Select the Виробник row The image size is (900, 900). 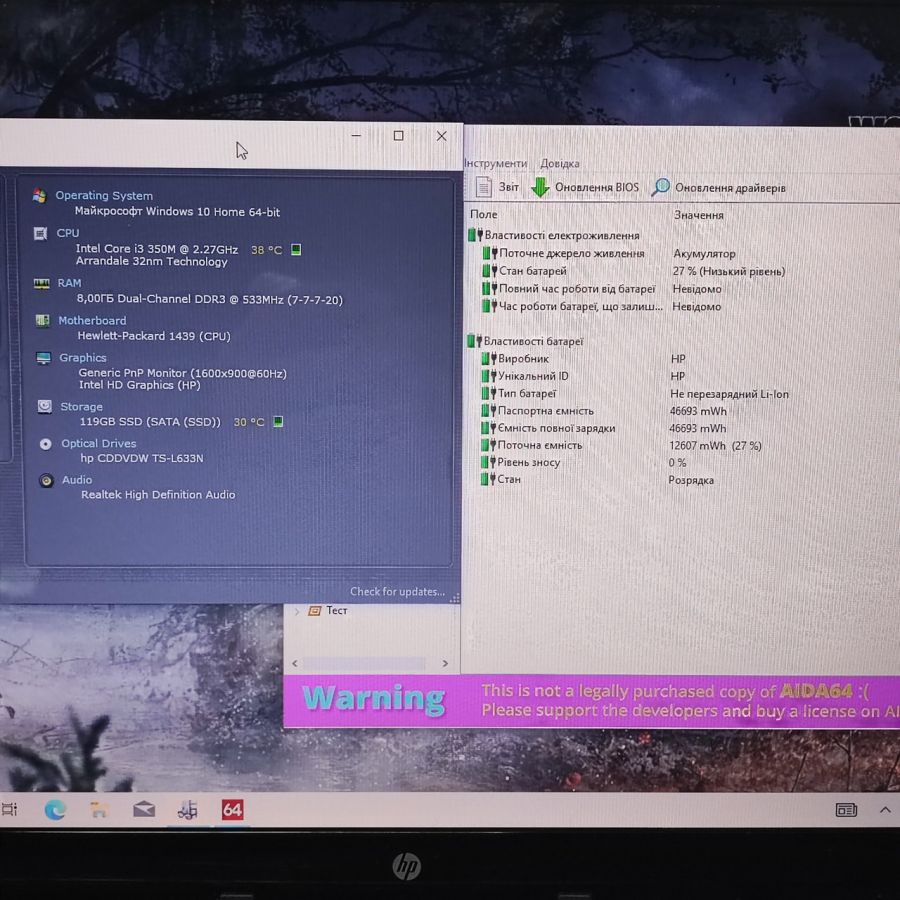click(583, 359)
